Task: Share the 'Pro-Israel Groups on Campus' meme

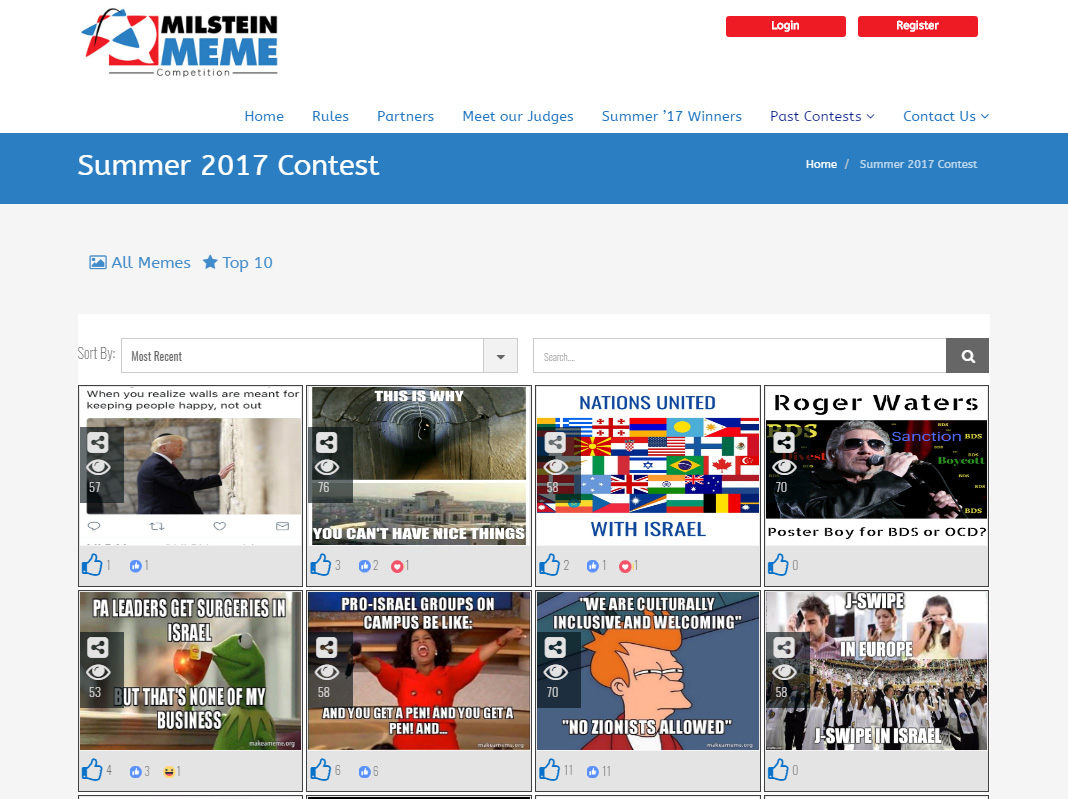Action: (326, 648)
